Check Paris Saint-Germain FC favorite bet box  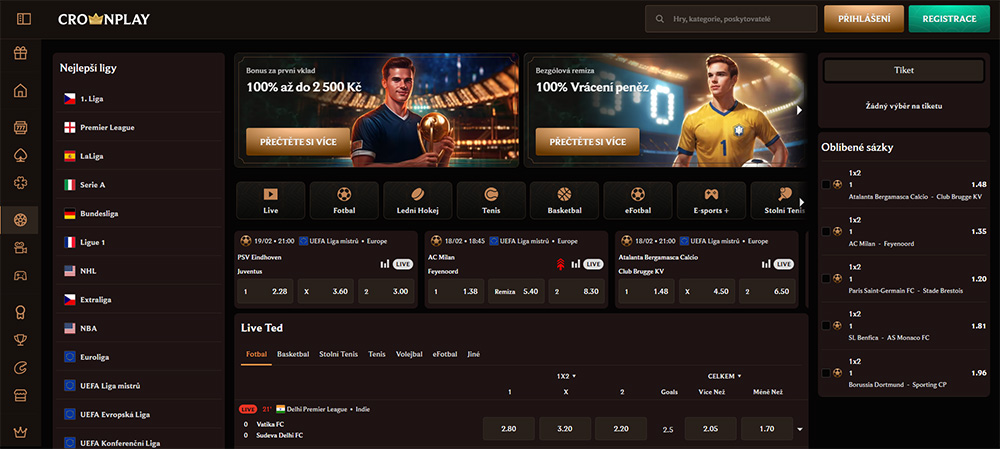click(x=826, y=279)
